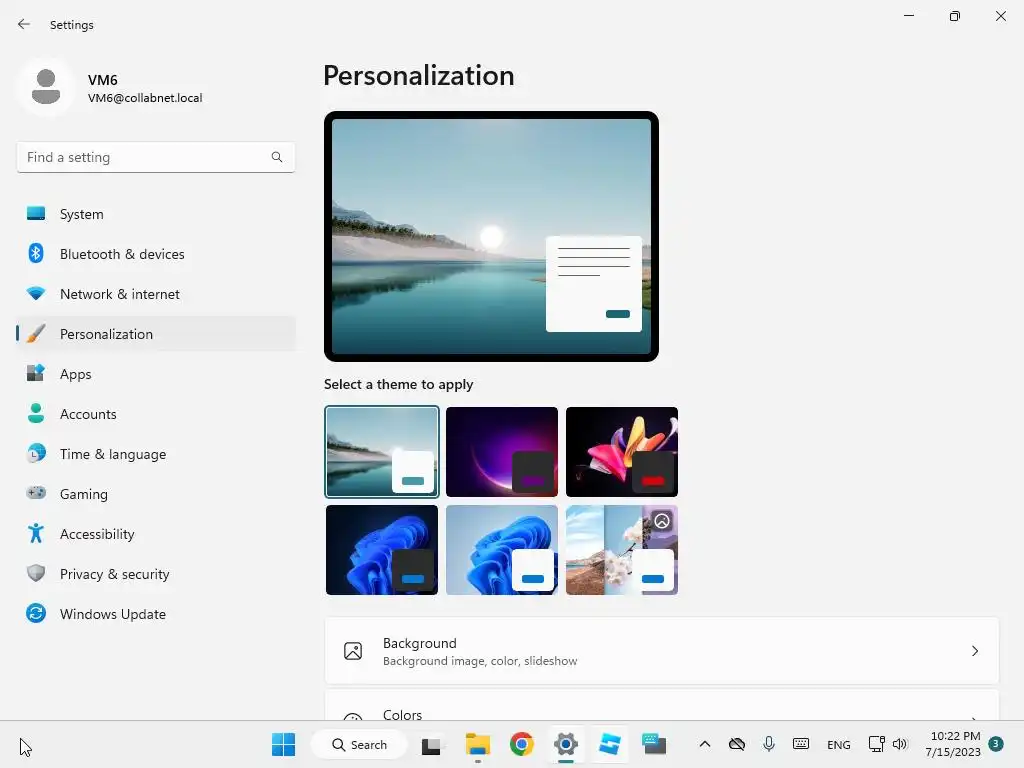Open File Explorer from the taskbar
The width and height of the screenshot is (1024, 768).
click(477, 744)
